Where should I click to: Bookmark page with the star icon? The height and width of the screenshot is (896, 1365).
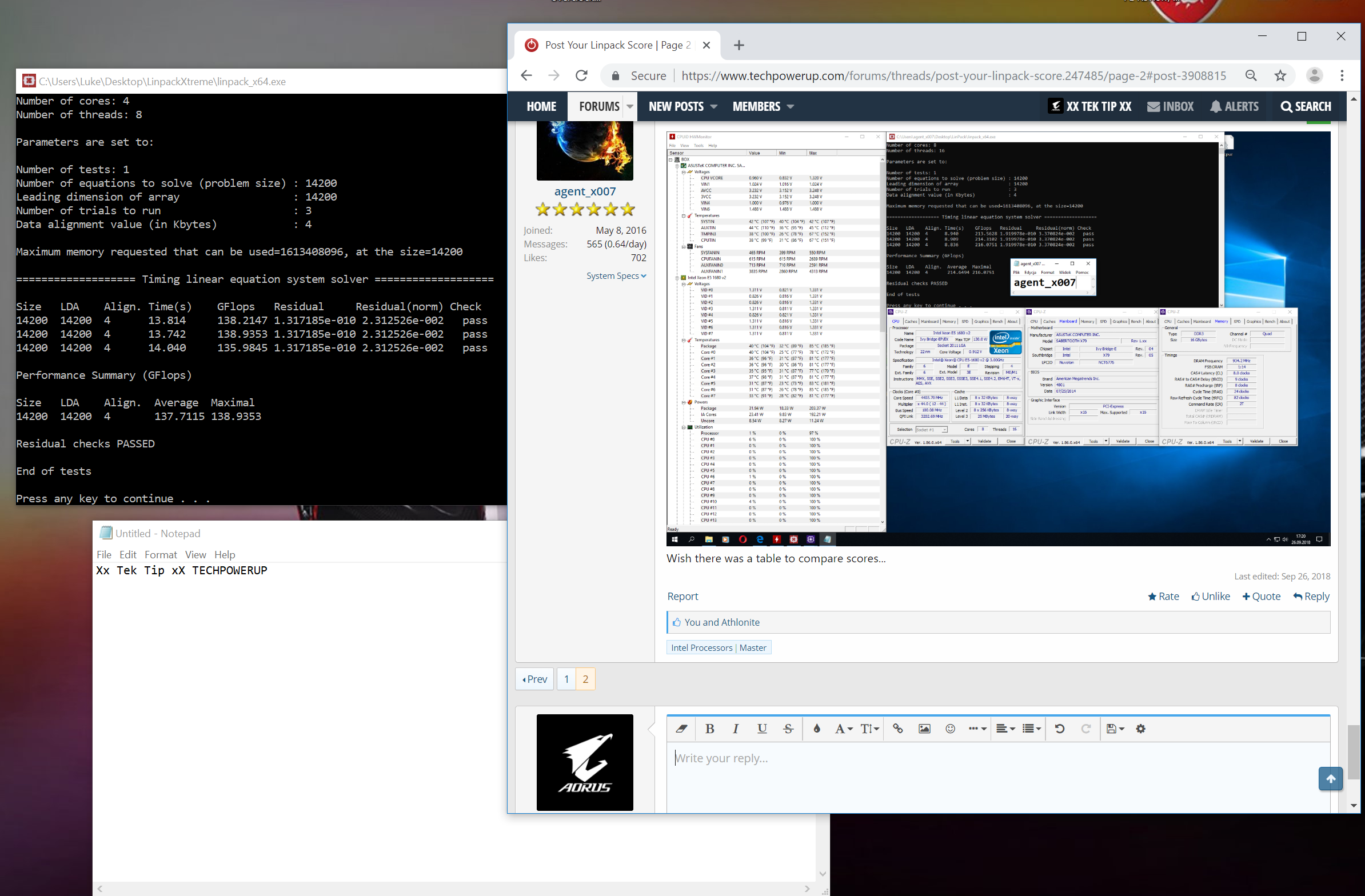[x=1280, y=75]
